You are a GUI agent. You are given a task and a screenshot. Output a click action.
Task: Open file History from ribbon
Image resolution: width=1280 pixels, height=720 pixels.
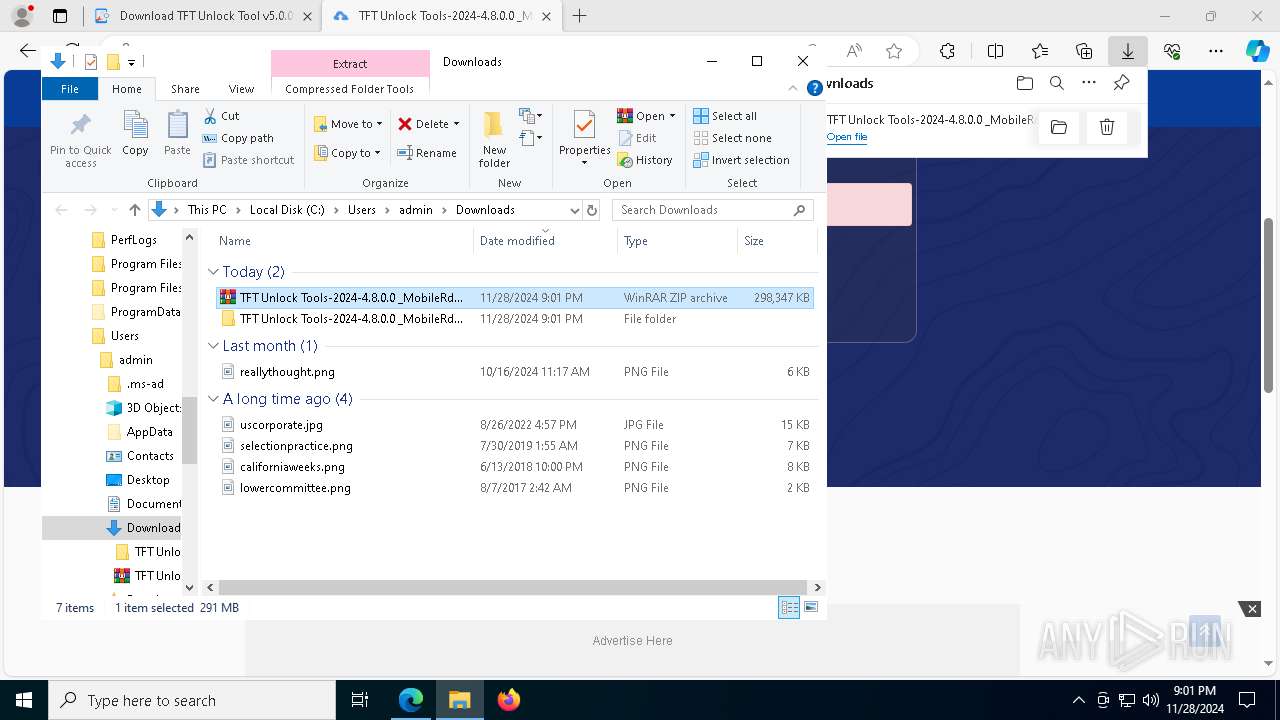click(x=645, y=160)
